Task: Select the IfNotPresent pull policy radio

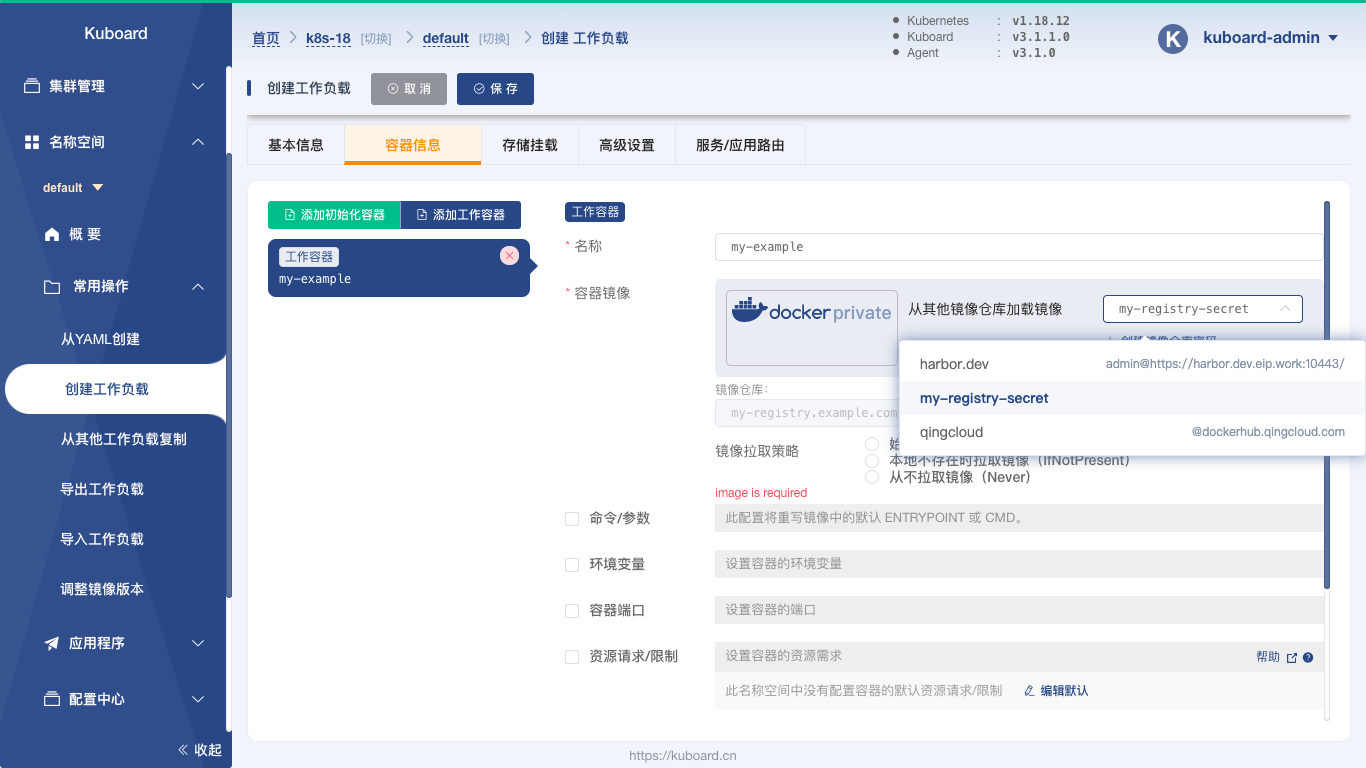Action: point(872,460)
